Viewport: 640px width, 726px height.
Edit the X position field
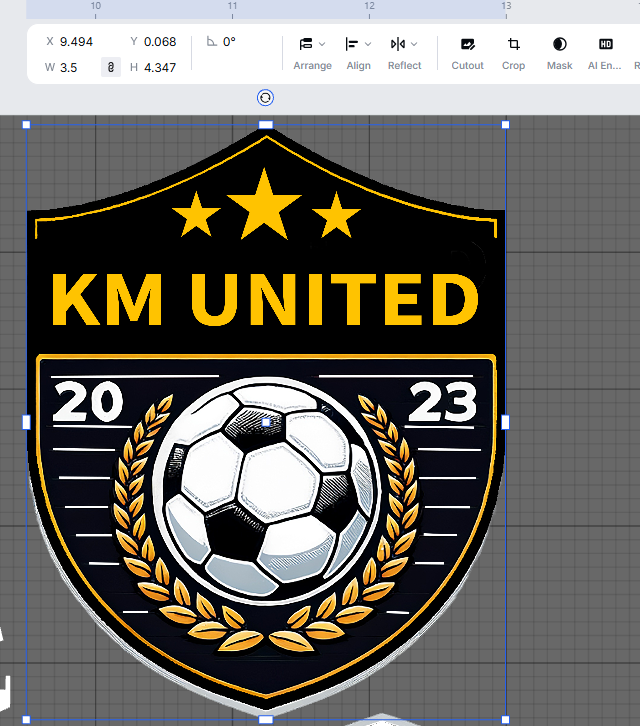[x=76, y=42]
